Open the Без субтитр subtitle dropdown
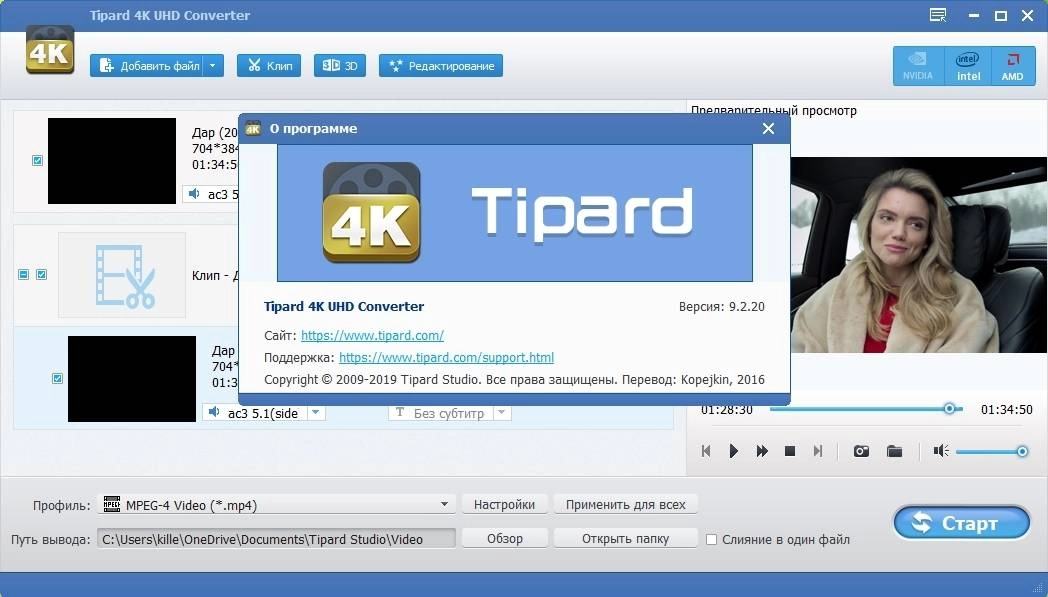The image size is (1048, 597). (501, 412)
